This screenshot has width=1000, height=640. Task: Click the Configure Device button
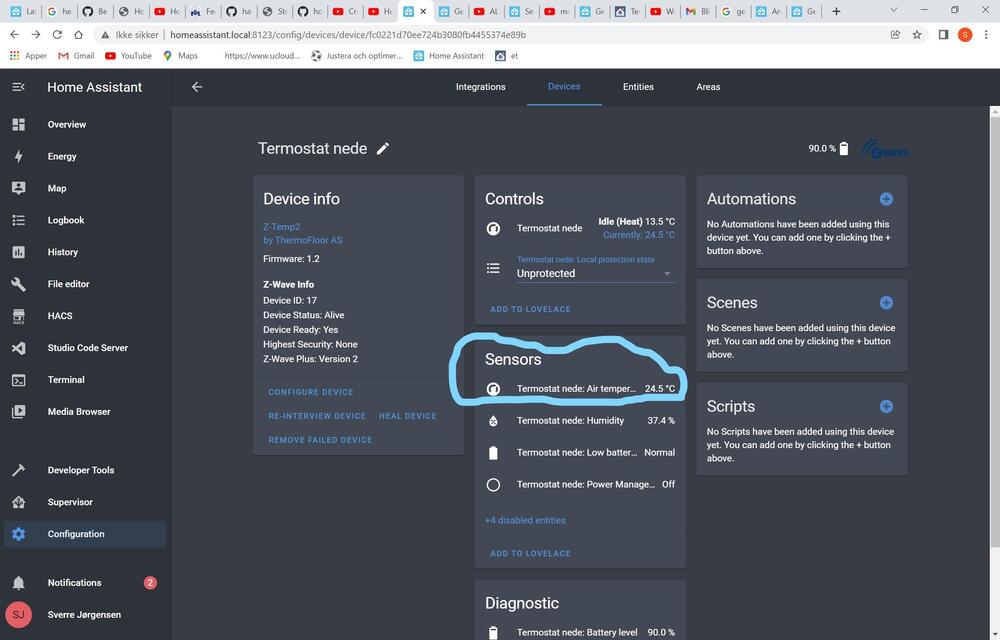(x=311, y=392)
